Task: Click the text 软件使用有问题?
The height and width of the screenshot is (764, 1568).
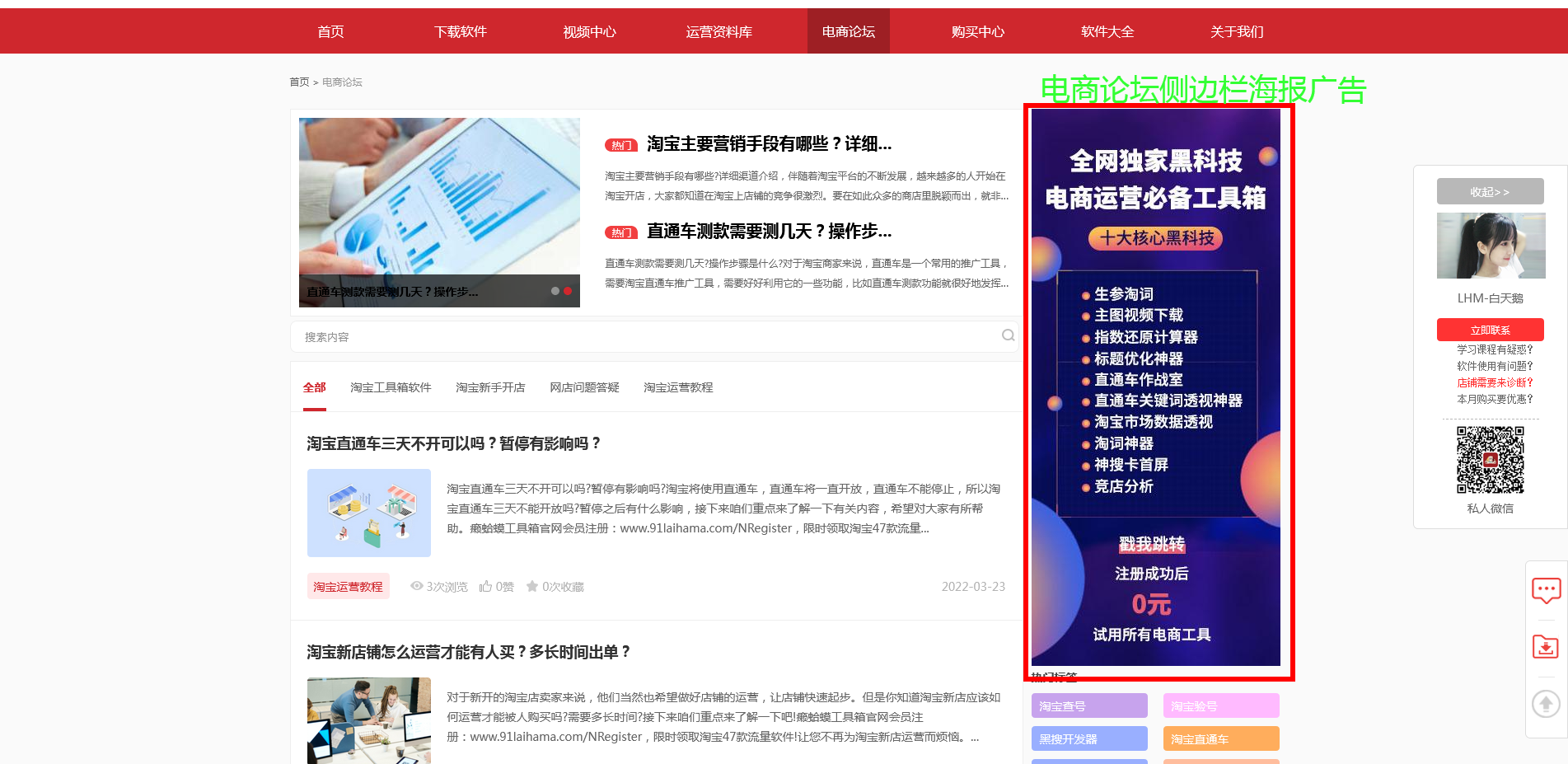Action: [1495, 366]
